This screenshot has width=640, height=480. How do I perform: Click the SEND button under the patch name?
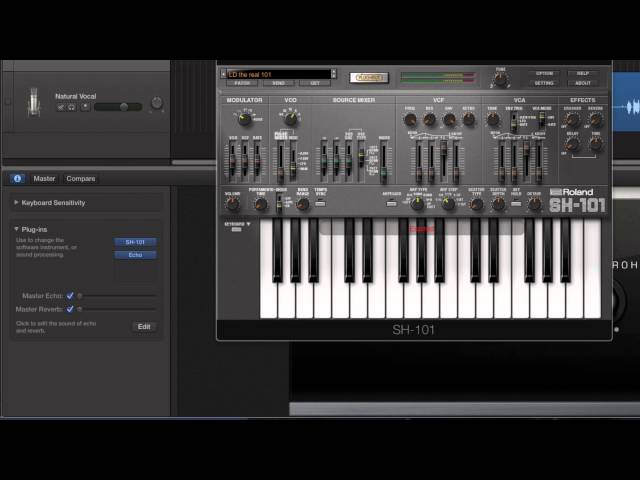tap(278, 83)
